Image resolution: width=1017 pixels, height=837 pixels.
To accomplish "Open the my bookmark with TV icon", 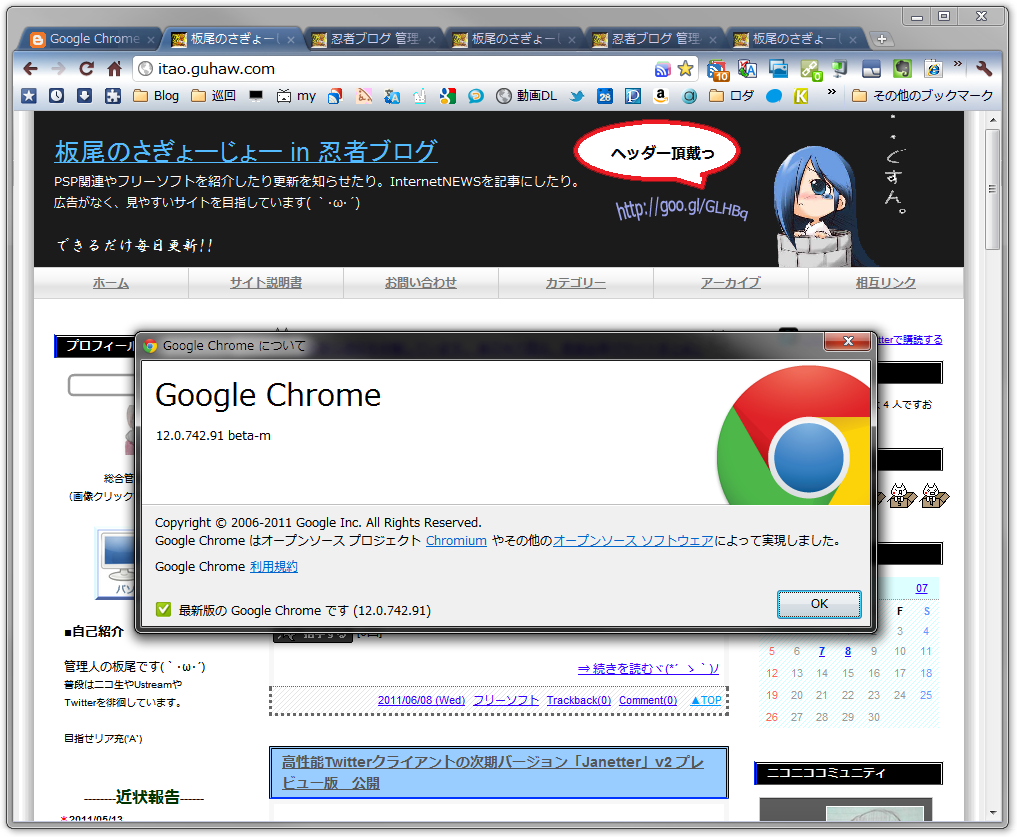I will pos(296,96).
